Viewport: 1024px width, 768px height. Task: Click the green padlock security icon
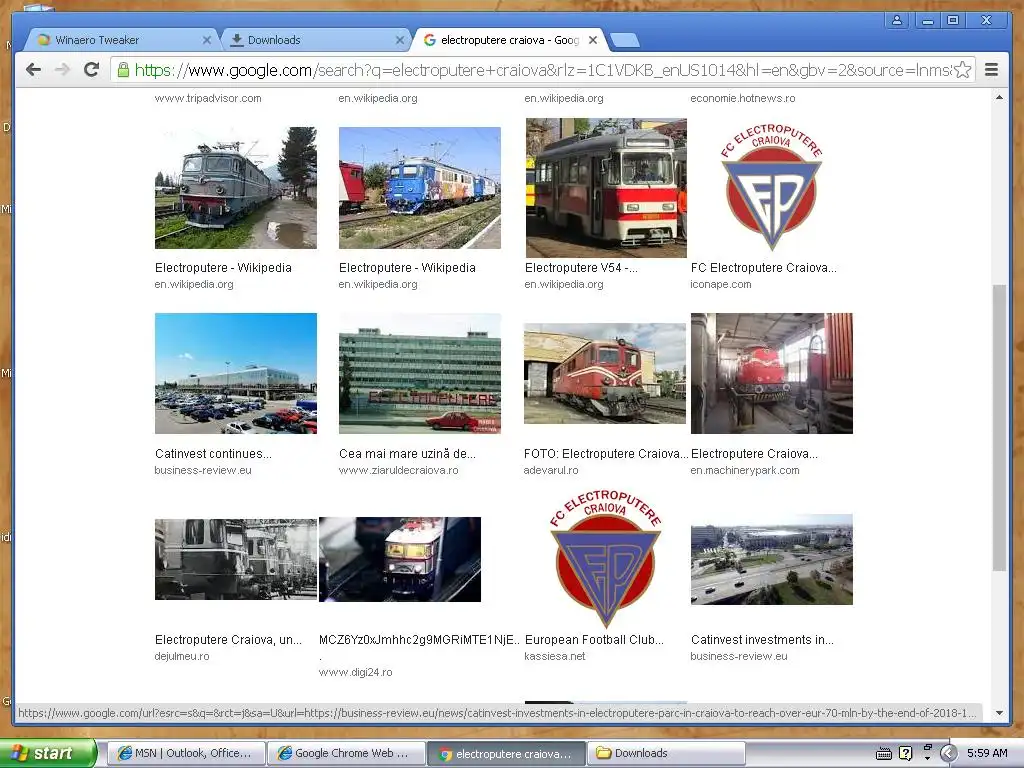123,70
